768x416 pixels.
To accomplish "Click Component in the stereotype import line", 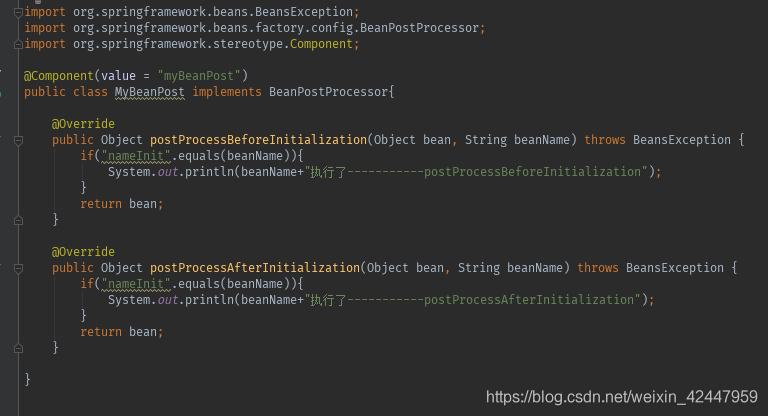I will 321,44.
